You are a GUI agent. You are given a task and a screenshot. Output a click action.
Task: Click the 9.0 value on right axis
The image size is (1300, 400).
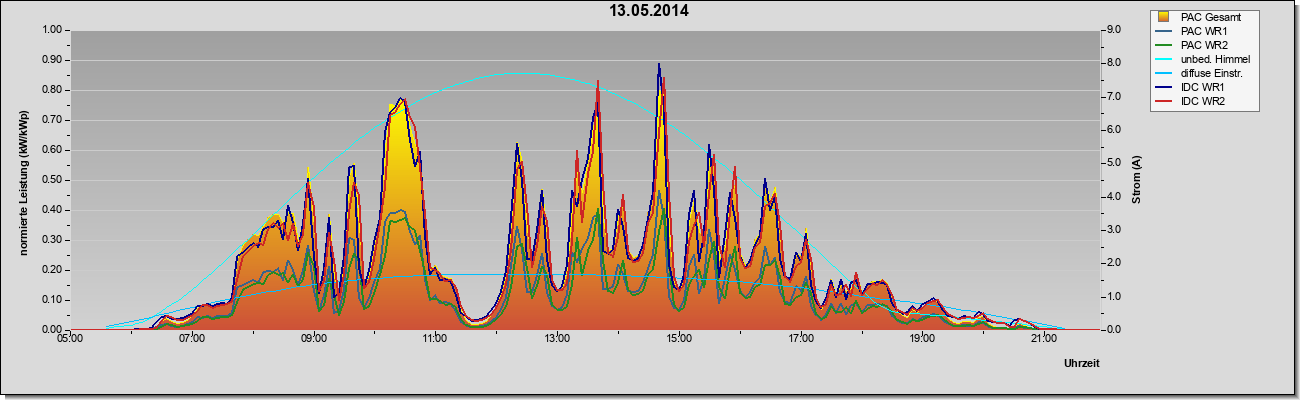point(1114,30)
